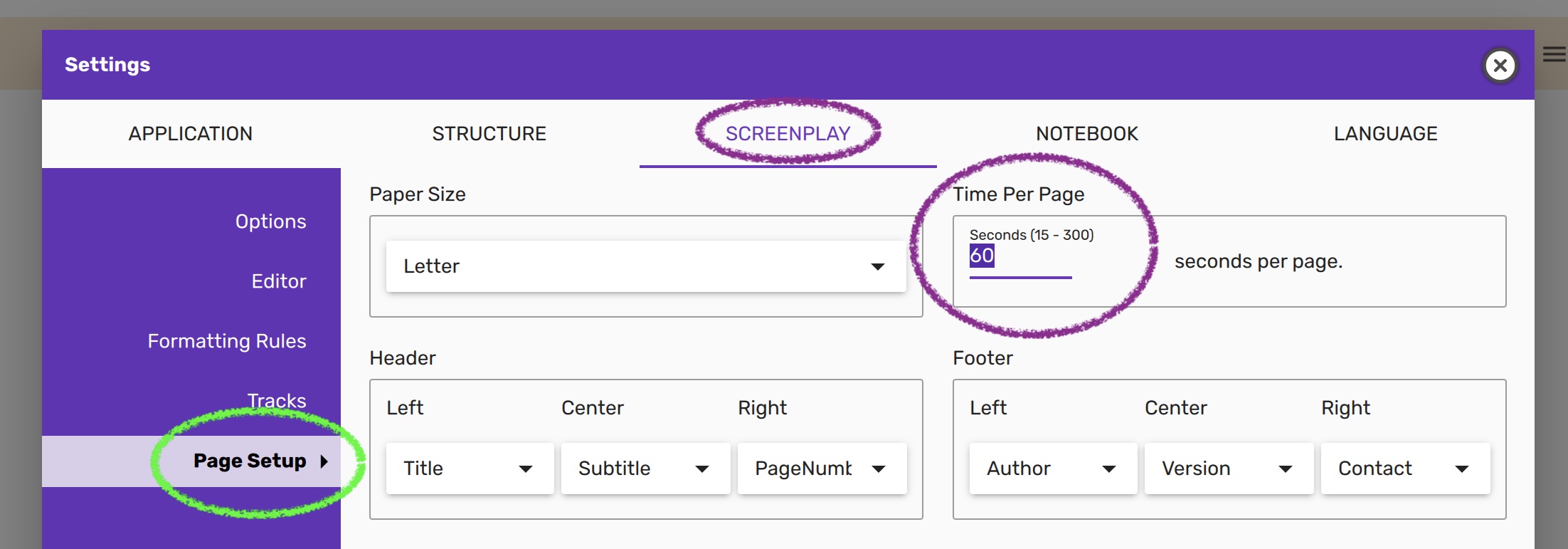This screenshot has width=1568, height=549.
Task: Select the Screenplay tab
Action: [788, 134]
